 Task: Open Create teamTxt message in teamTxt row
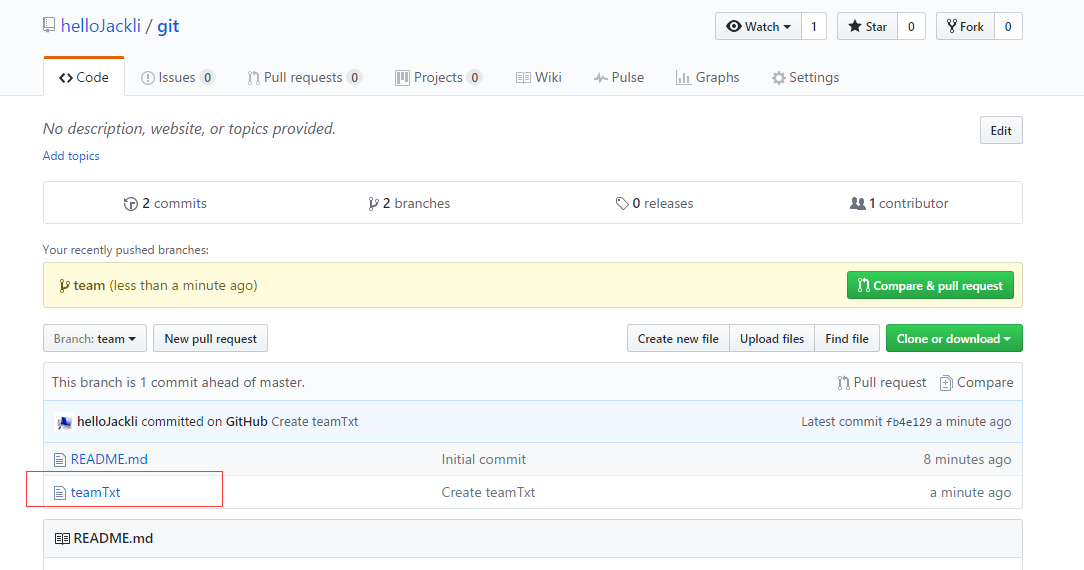coord(488,493)
